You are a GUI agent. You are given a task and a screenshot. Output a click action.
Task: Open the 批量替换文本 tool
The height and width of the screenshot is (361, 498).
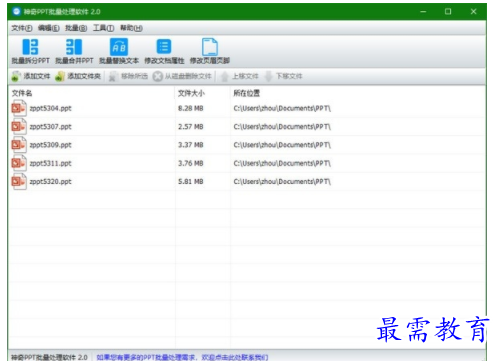coord(119,51)
